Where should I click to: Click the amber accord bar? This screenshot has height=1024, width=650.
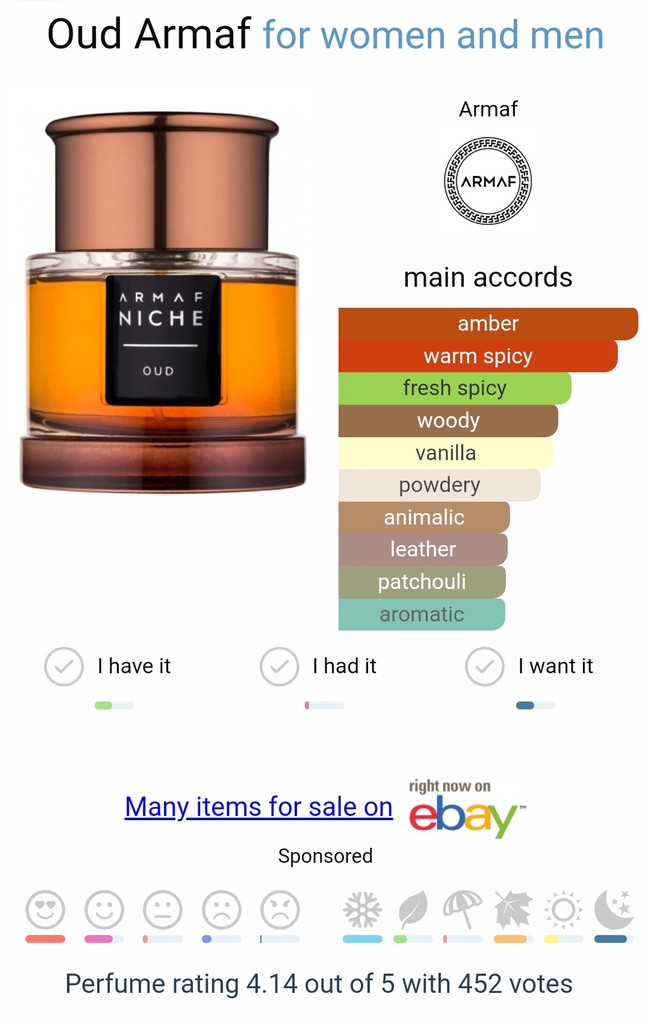(x=488, y=323)
